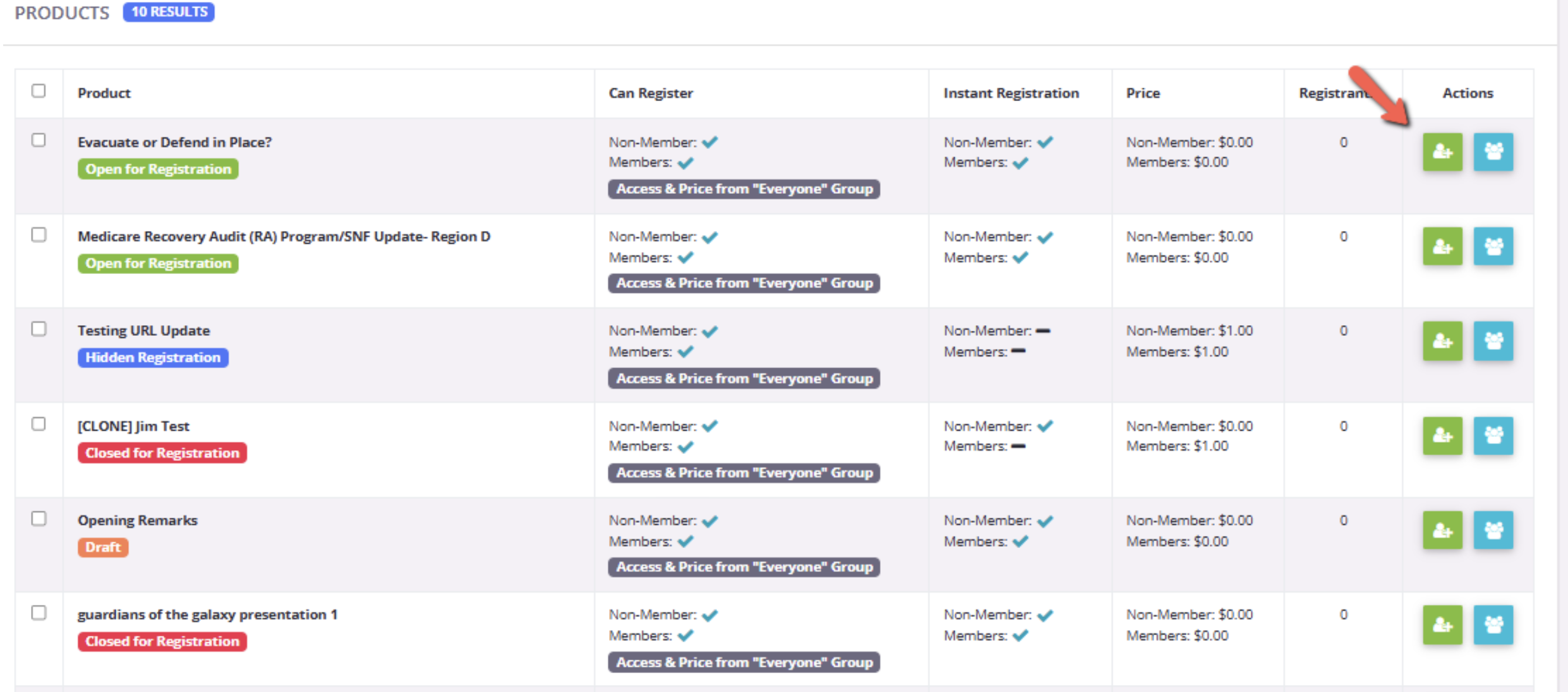Tick the Opening Remarks row checkbox
This screenshot has width=1568, height=692.
39,518
